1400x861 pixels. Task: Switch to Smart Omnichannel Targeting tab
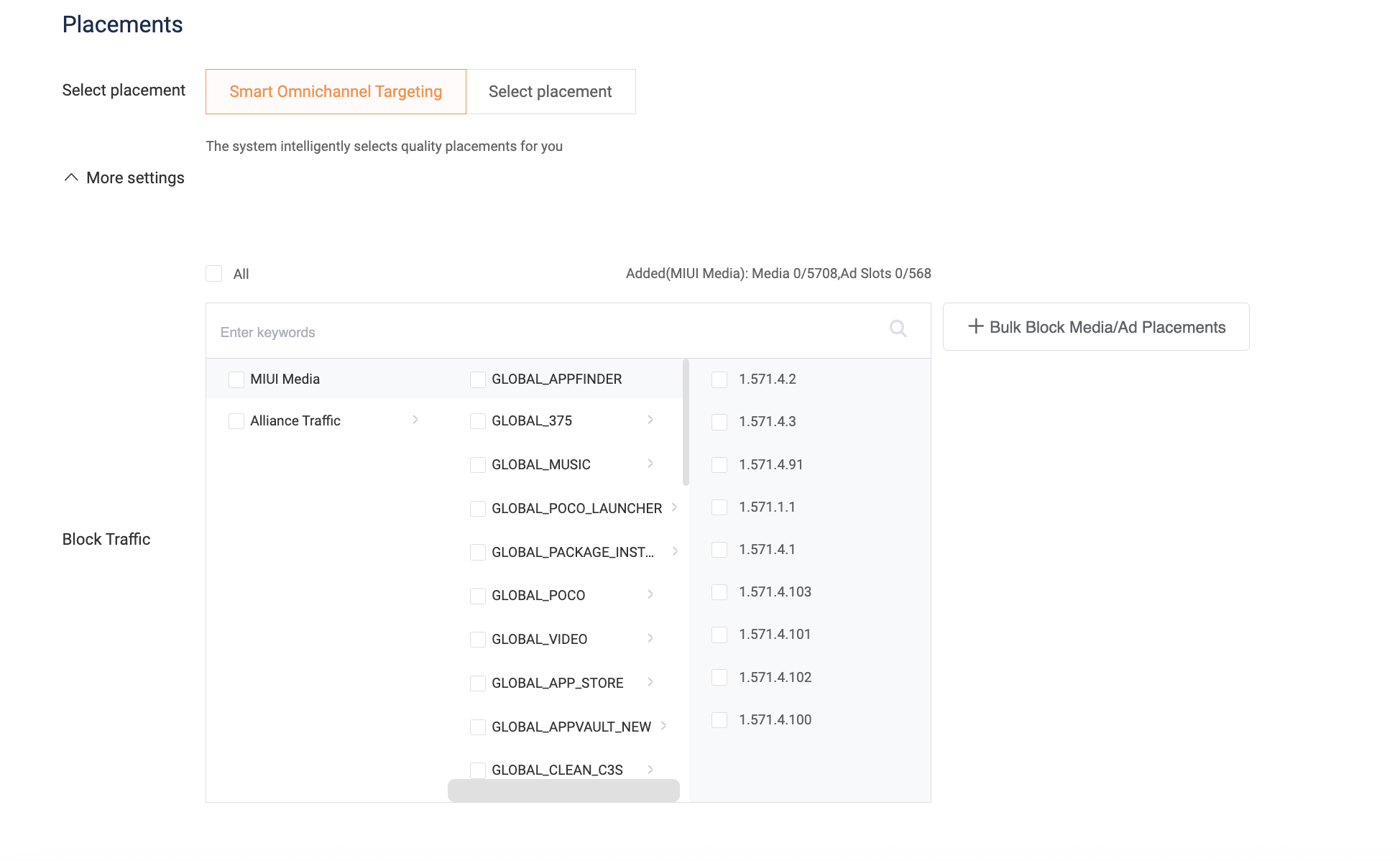pyautogui.click(x=336, y=91)
